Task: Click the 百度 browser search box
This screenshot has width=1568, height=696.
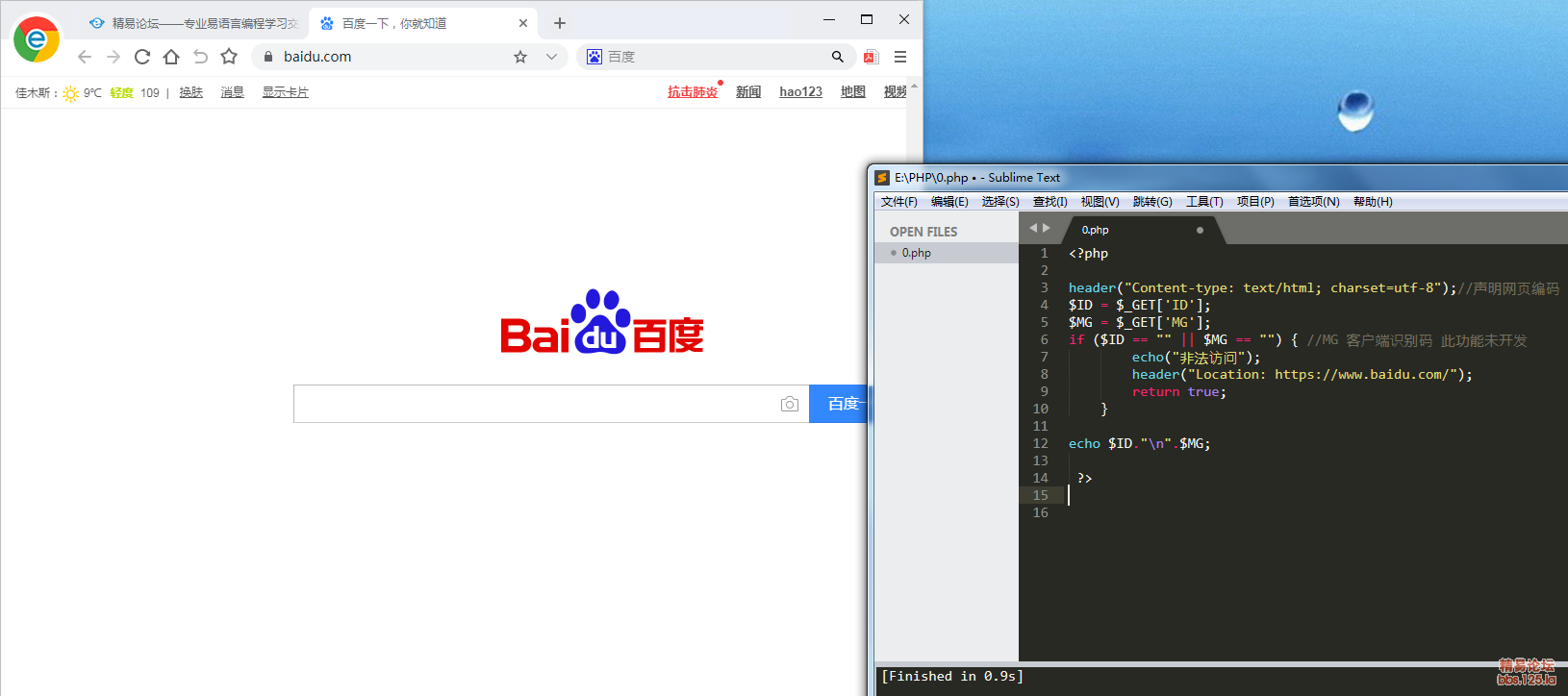Action: 717,57
